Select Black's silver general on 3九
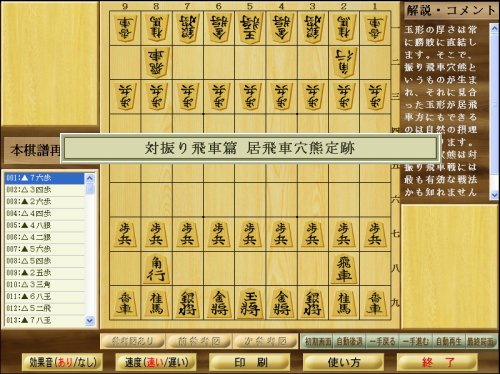 (312, 303)
